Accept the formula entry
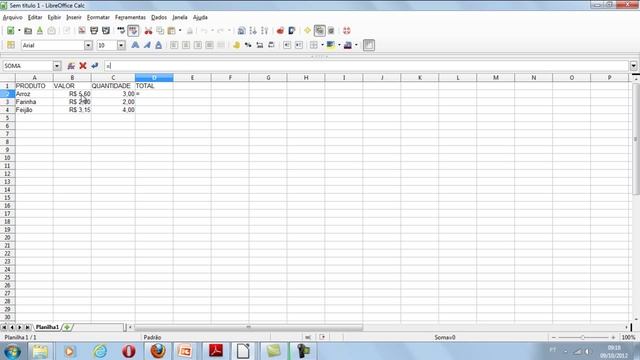This screenshot has height=360, width=640. pyautogui.click(x=95, y=66)
